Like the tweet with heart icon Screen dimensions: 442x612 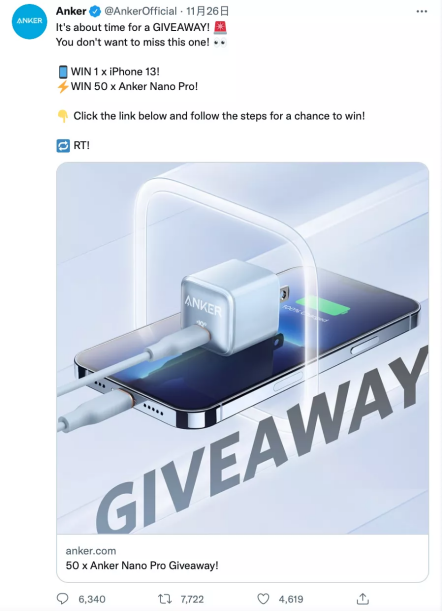tap(264, 599)
